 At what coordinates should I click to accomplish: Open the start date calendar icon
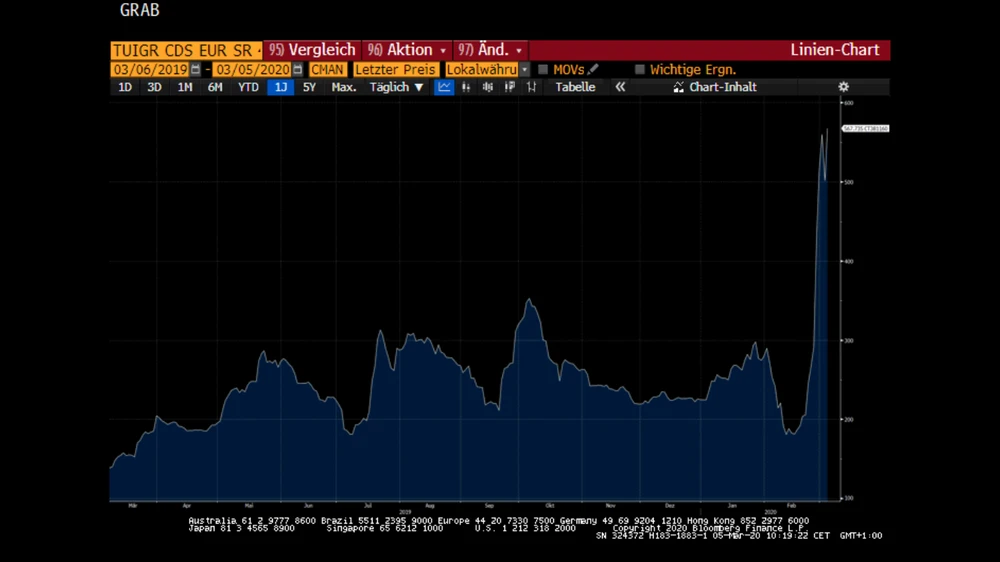(195, 70)
